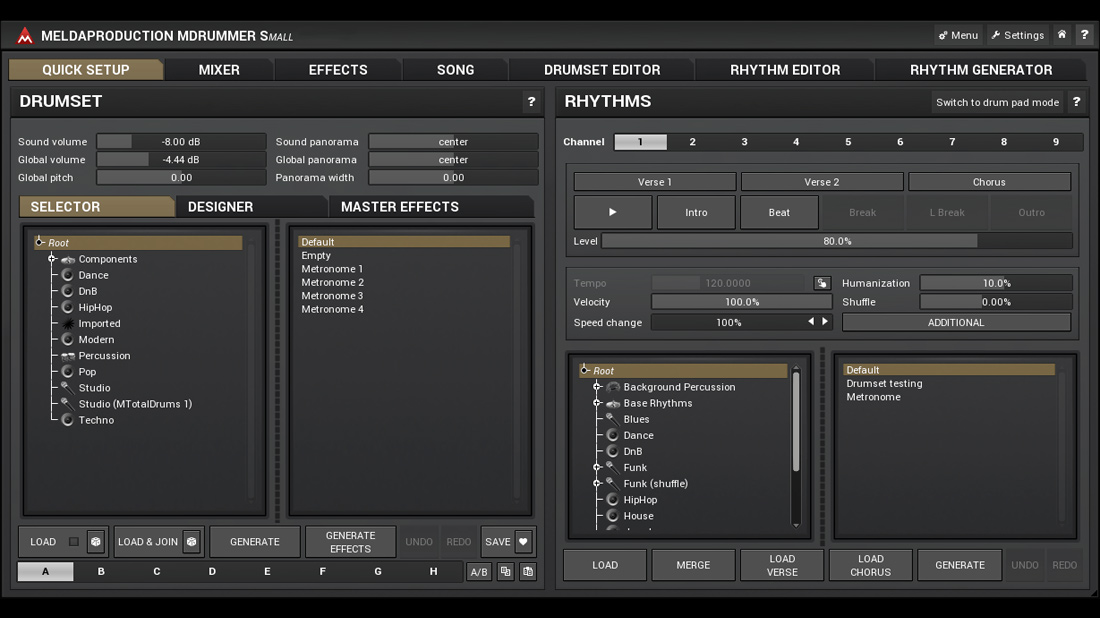Click the paste preset icon in the A–H row
1100x618 pixels.
tap(528, 572)
